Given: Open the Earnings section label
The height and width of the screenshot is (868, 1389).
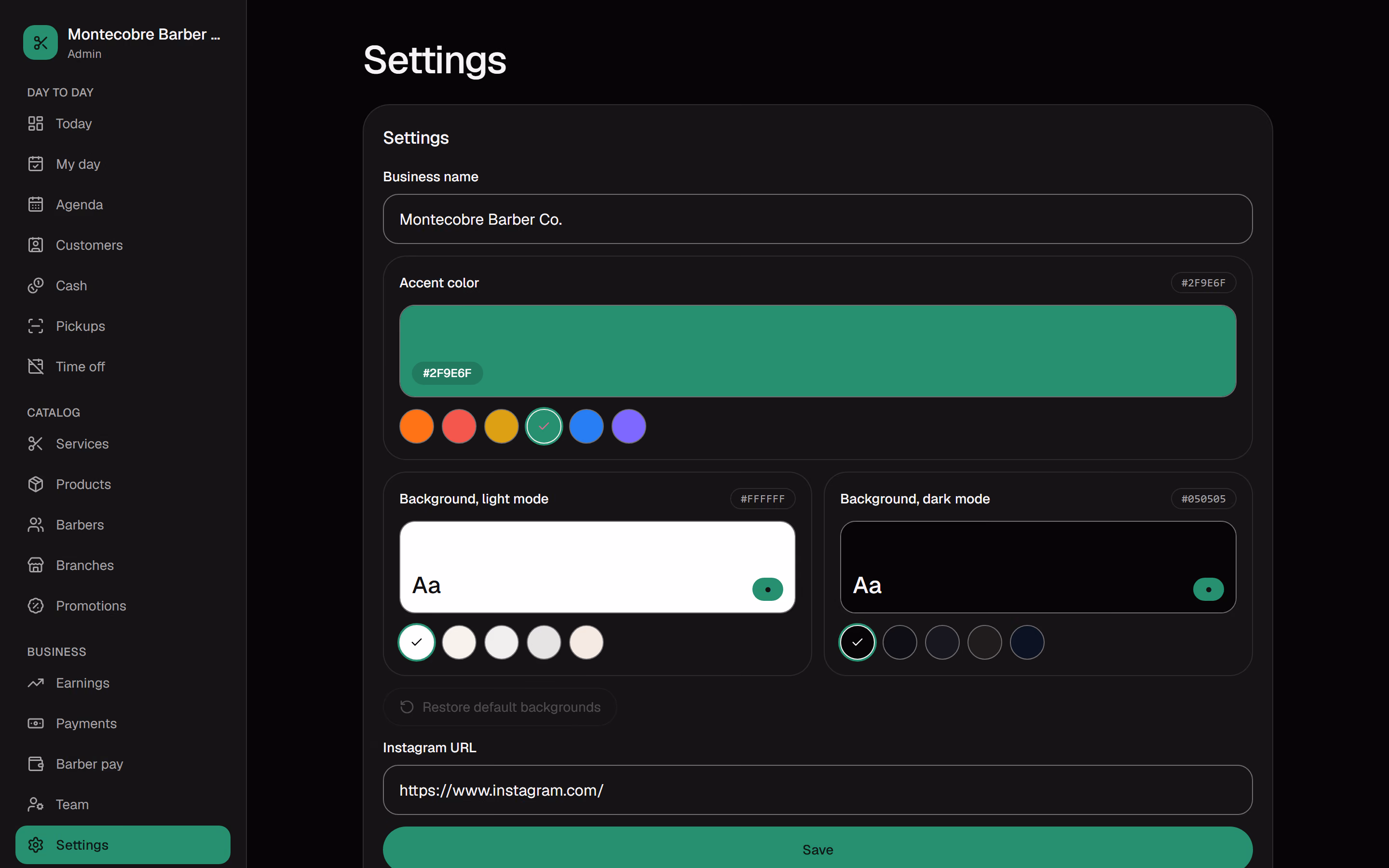Looking at the screenshot, I should [82, 683].
